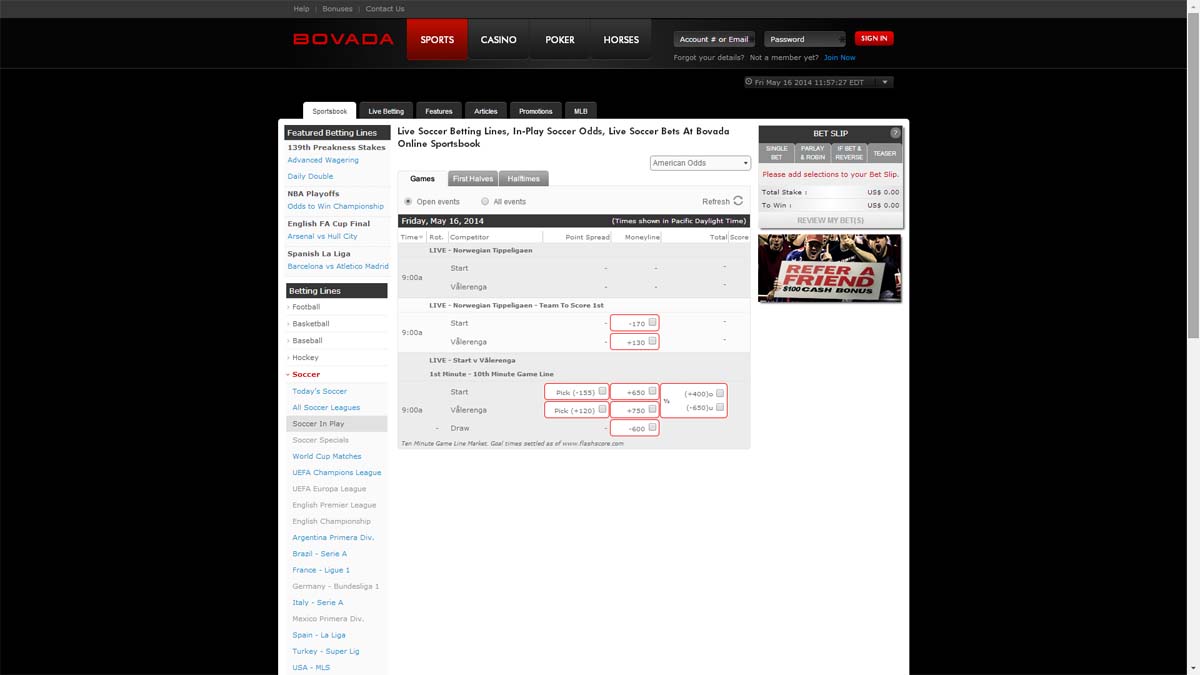Tick the Draw -600 checkbox

click(x=652, y=427)
